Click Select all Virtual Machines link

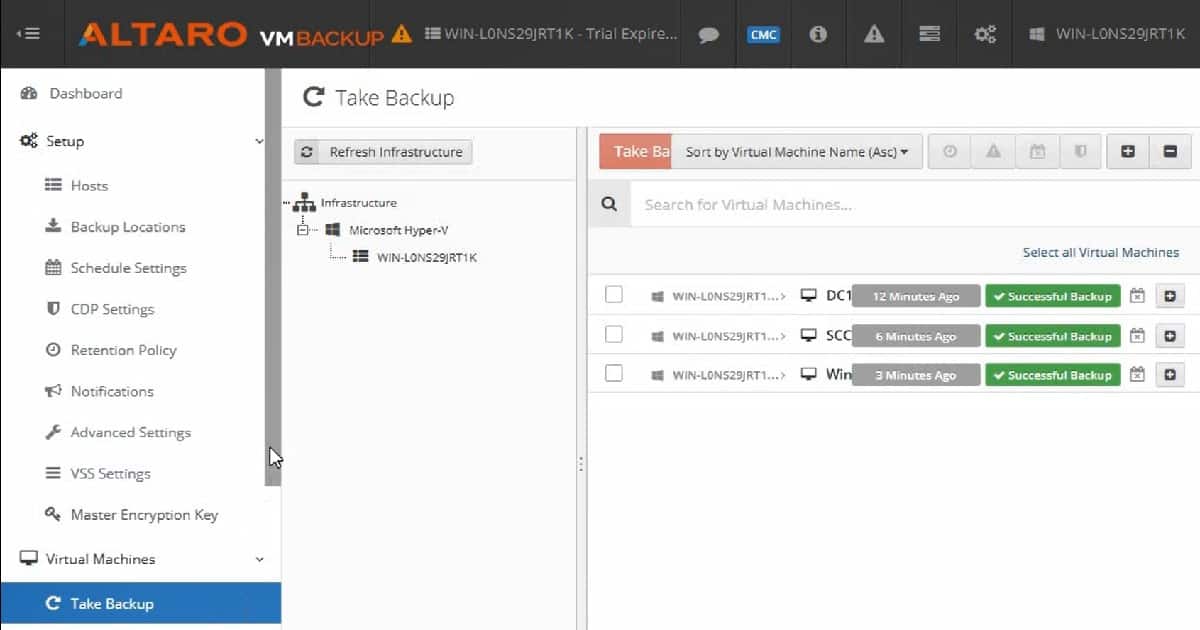[1100, 252]
